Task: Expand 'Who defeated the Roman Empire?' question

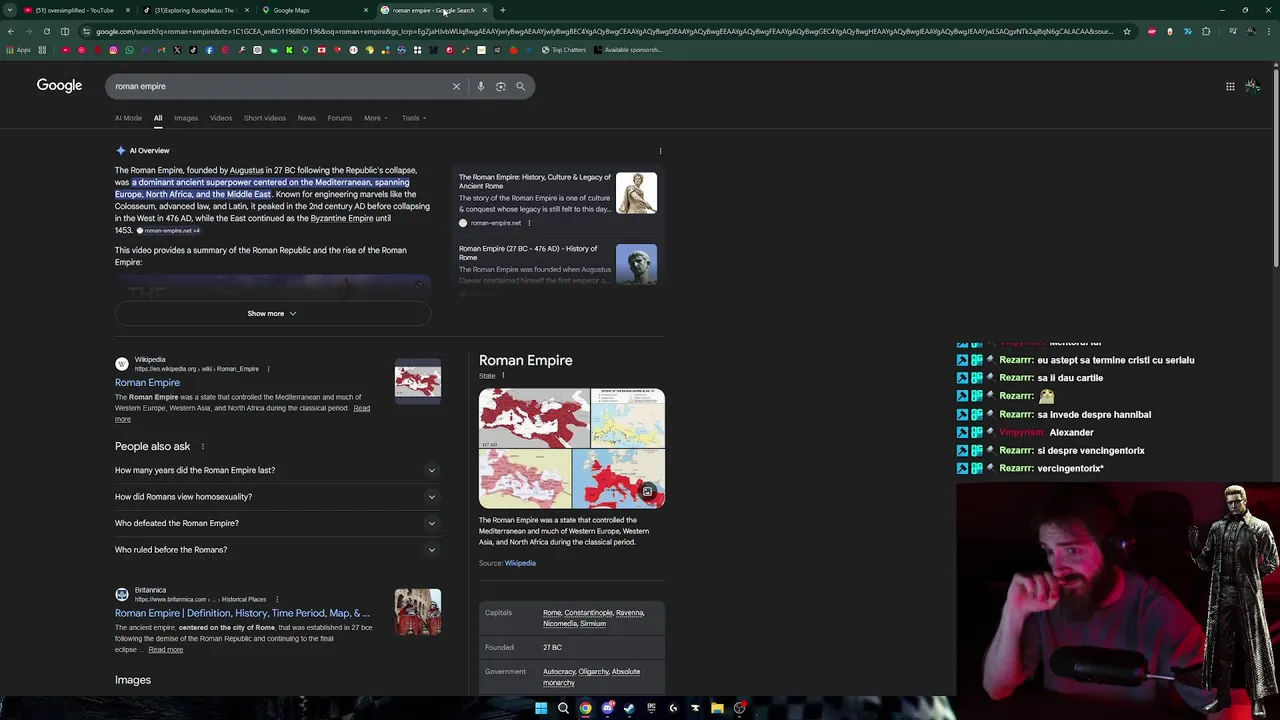Action: (276, 523)
